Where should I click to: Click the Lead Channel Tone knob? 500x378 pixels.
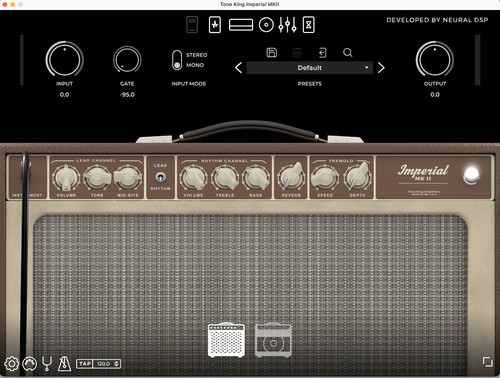coord(97,177)
